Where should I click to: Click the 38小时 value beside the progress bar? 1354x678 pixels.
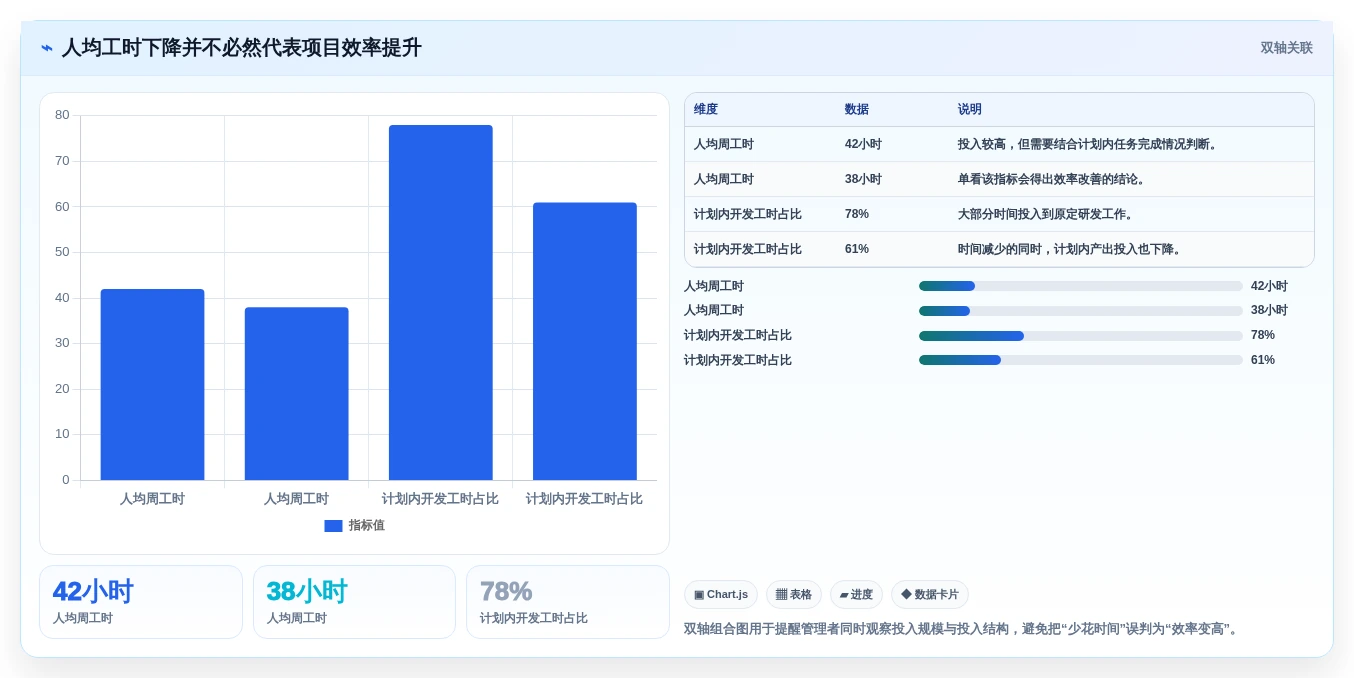[x=1269, y=311]
